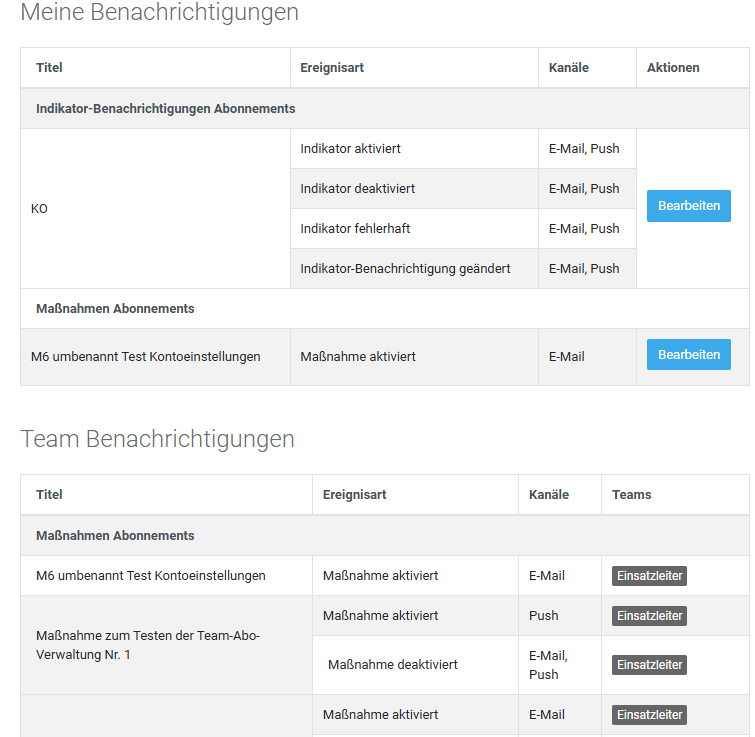The width and height of the screenshot is (755, 737).
Task: Click Bearbeiten button for KO subscription
Action: [x=688, y=206]
